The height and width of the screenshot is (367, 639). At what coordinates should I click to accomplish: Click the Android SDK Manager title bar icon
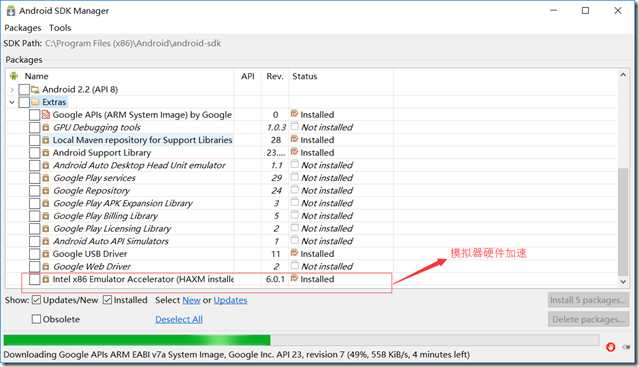tap(11, 11)
